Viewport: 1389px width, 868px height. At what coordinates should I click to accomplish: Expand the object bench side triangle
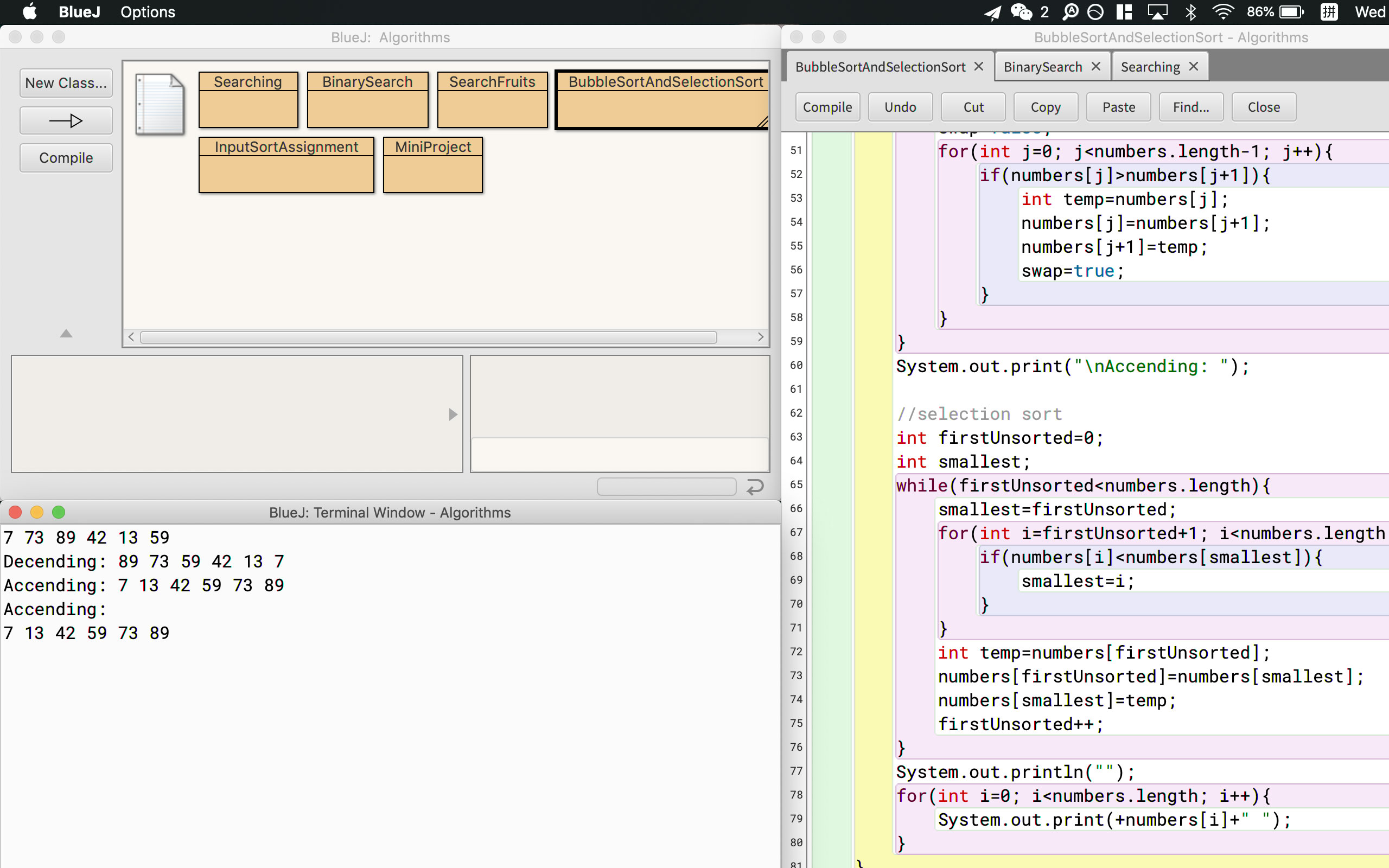pyautogui.click(x=453, y=414)
